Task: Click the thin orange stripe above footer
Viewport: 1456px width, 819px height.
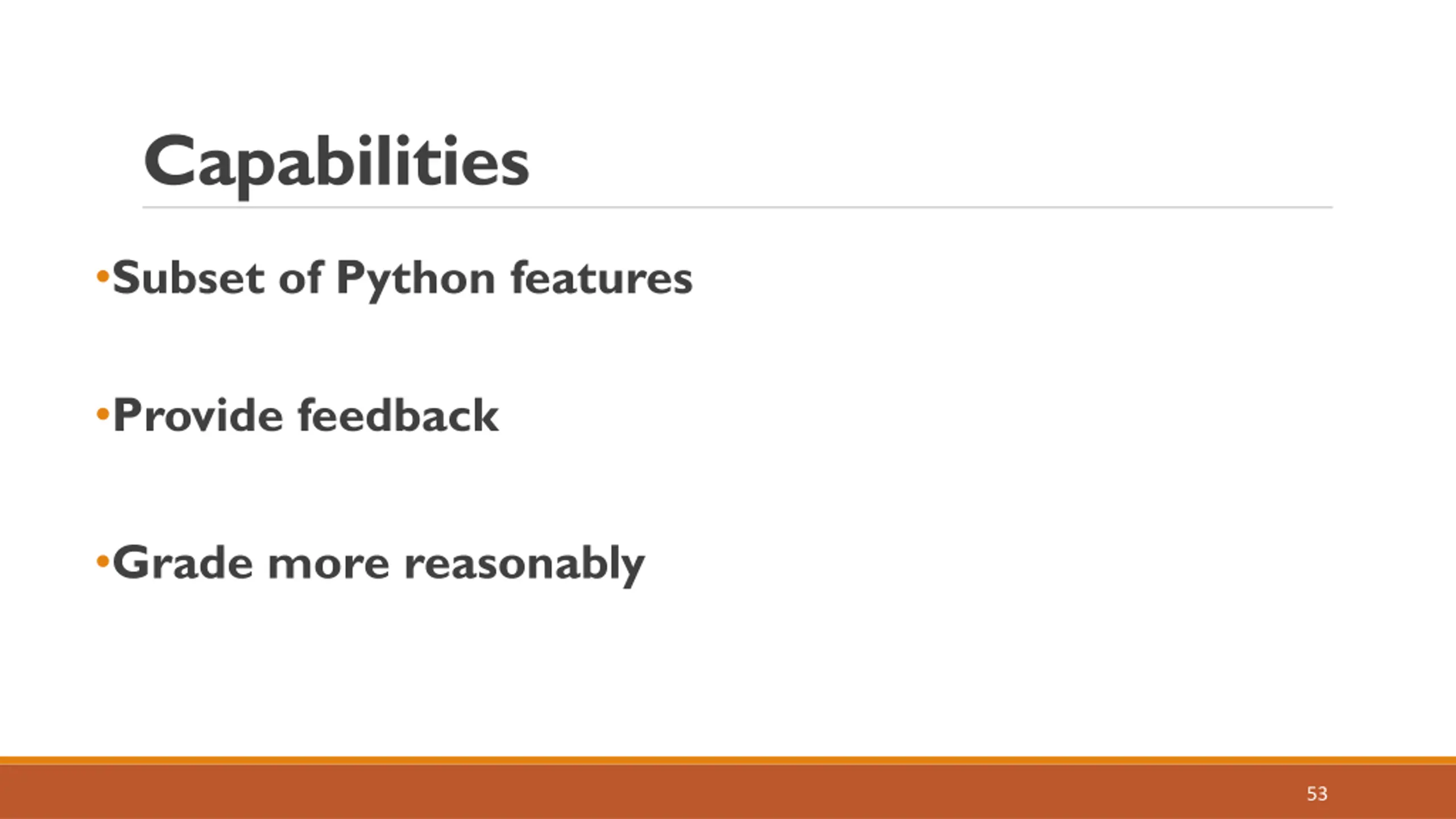Action: pos(728,760)
